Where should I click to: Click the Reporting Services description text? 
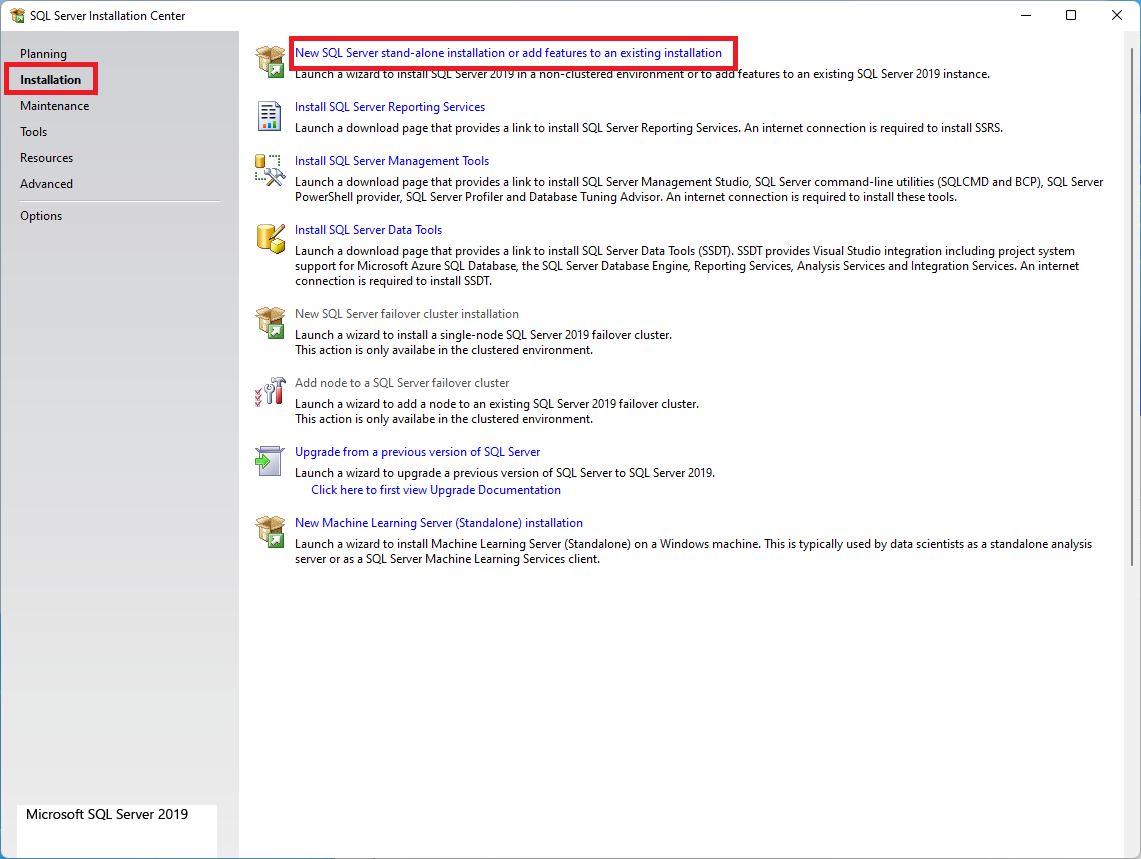(x=648, y=127)
